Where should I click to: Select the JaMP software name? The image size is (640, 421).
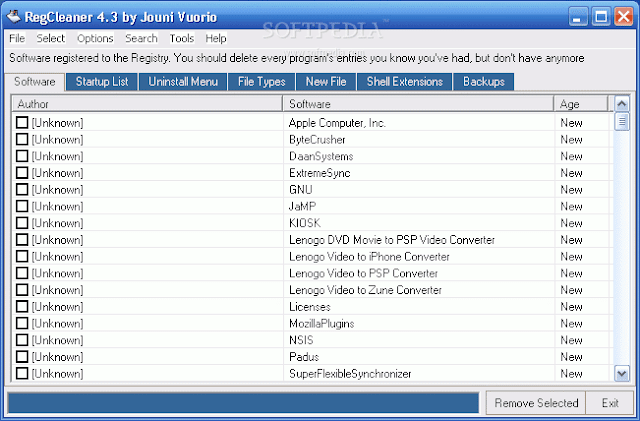pyautogui.click(x=302, y=206)
